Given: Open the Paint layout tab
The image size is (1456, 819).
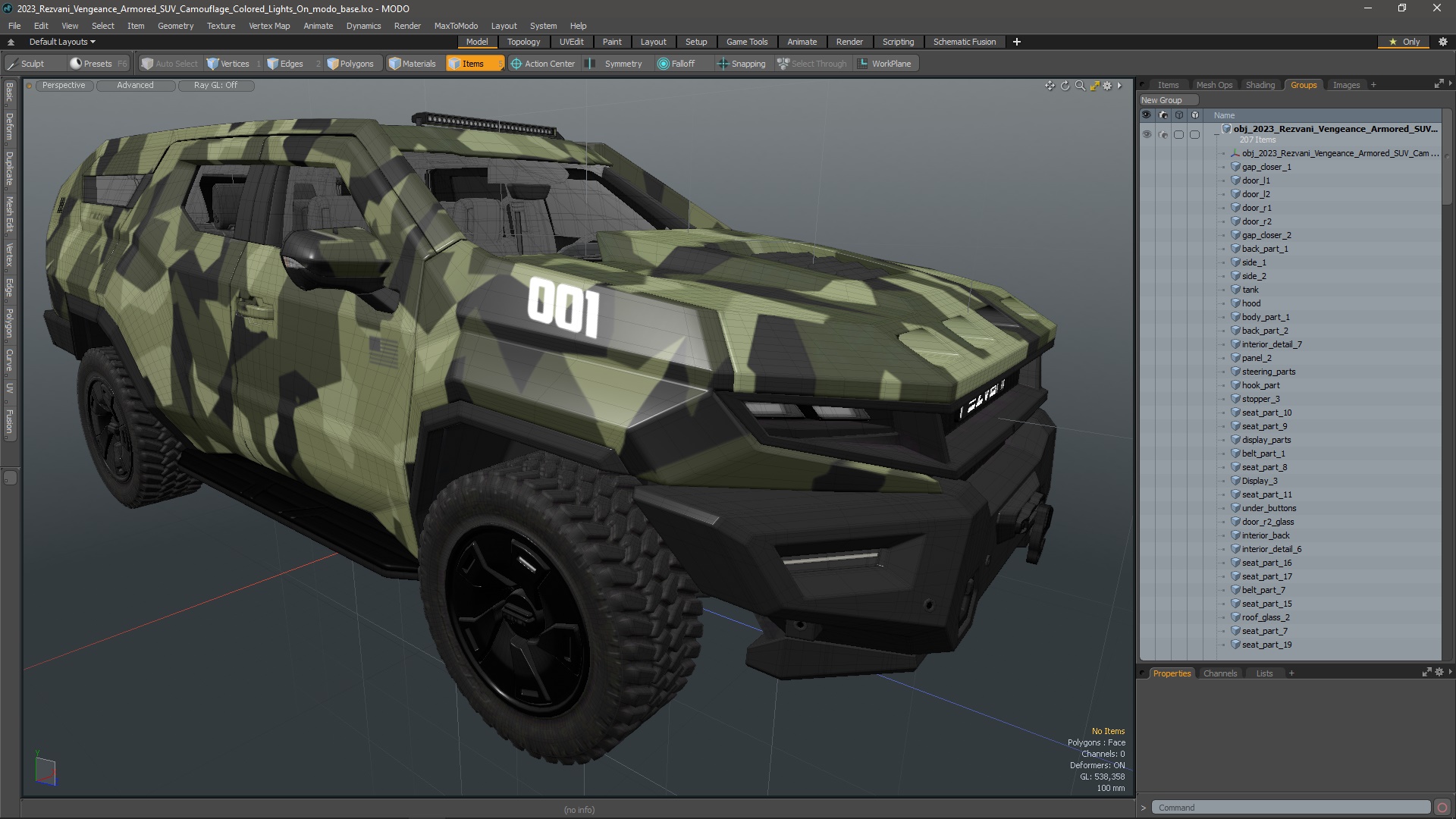Looking at the screenshot, I should [x=612, y=42].
